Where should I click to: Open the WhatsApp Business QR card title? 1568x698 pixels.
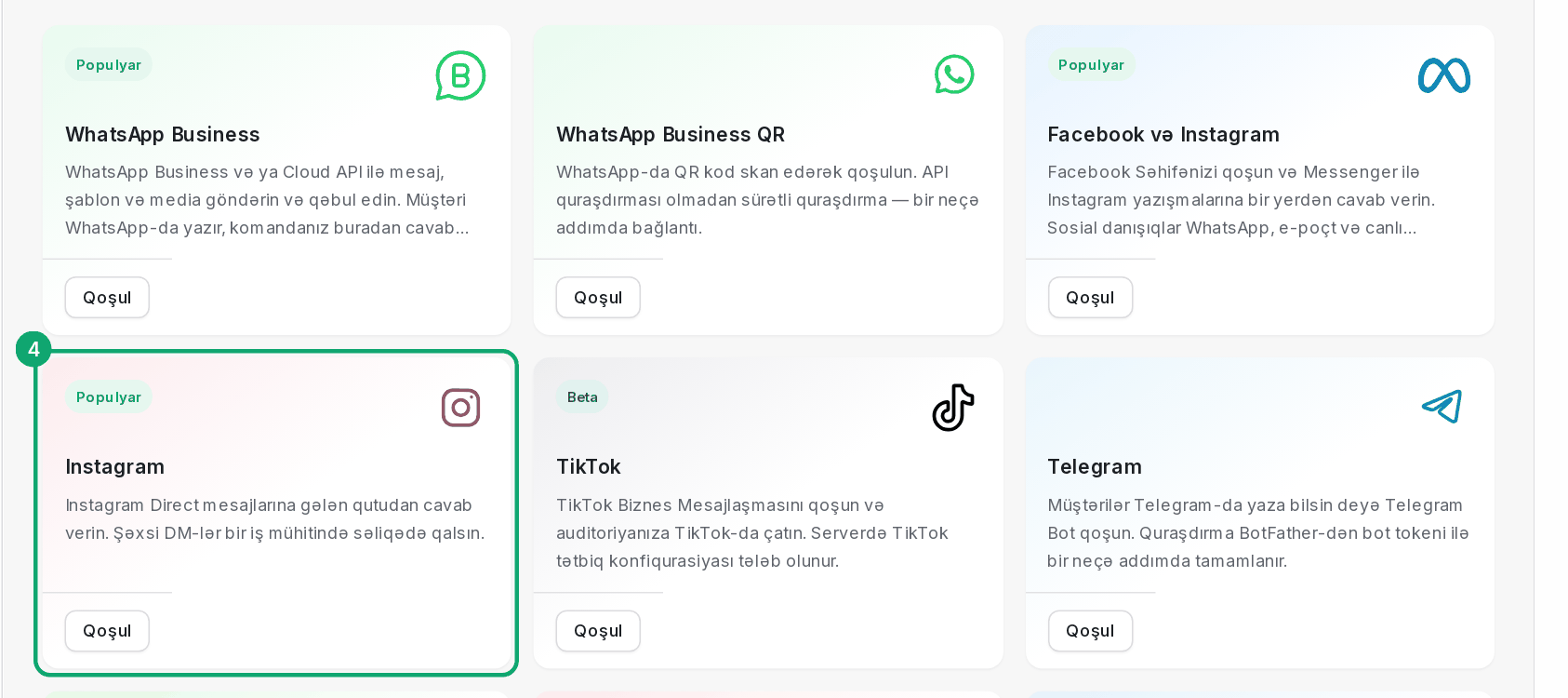tap(671, 134)
